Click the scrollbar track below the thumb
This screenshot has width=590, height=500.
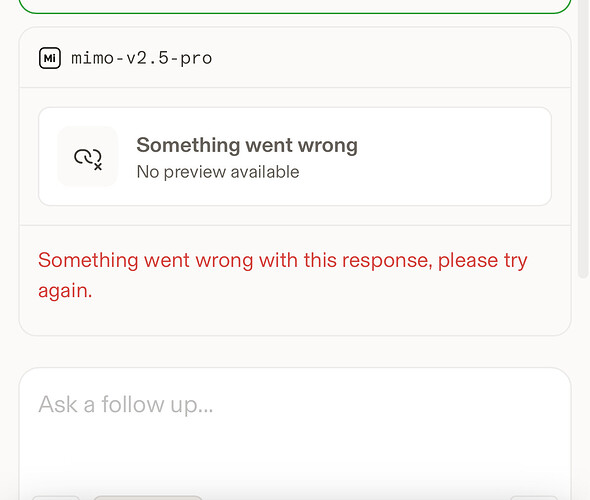tap(583, 388)
